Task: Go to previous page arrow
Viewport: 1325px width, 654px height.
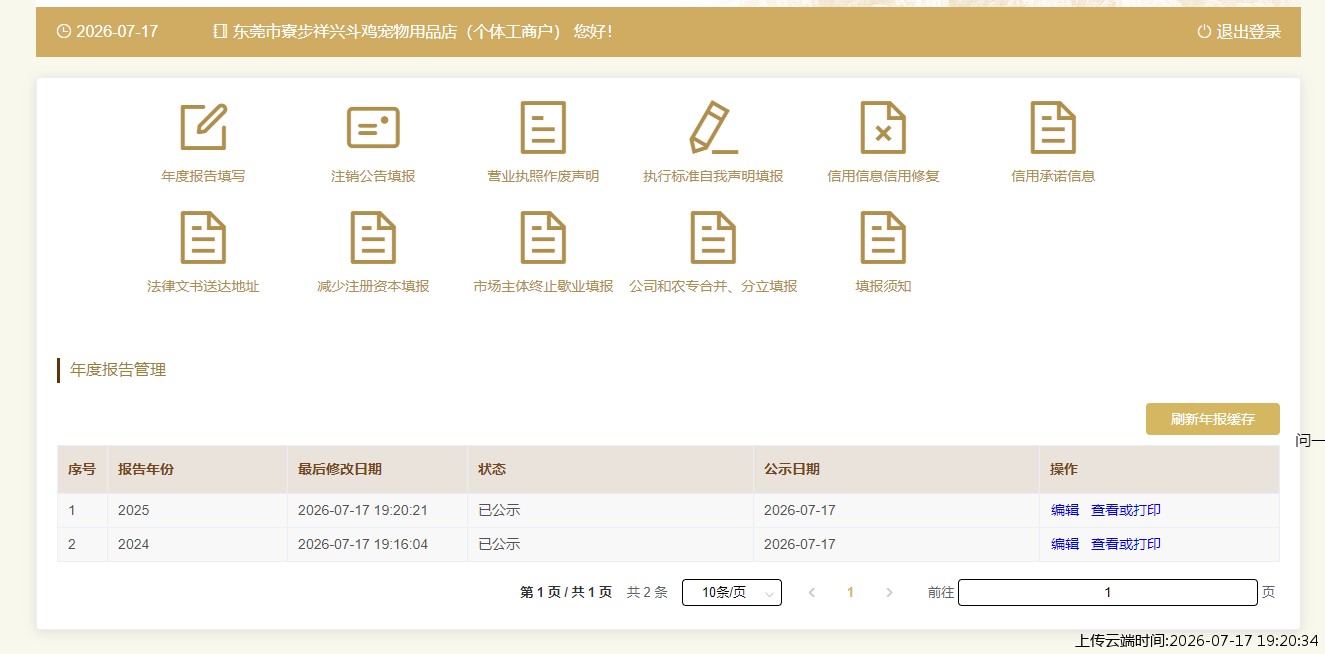Action: [812, 592]
